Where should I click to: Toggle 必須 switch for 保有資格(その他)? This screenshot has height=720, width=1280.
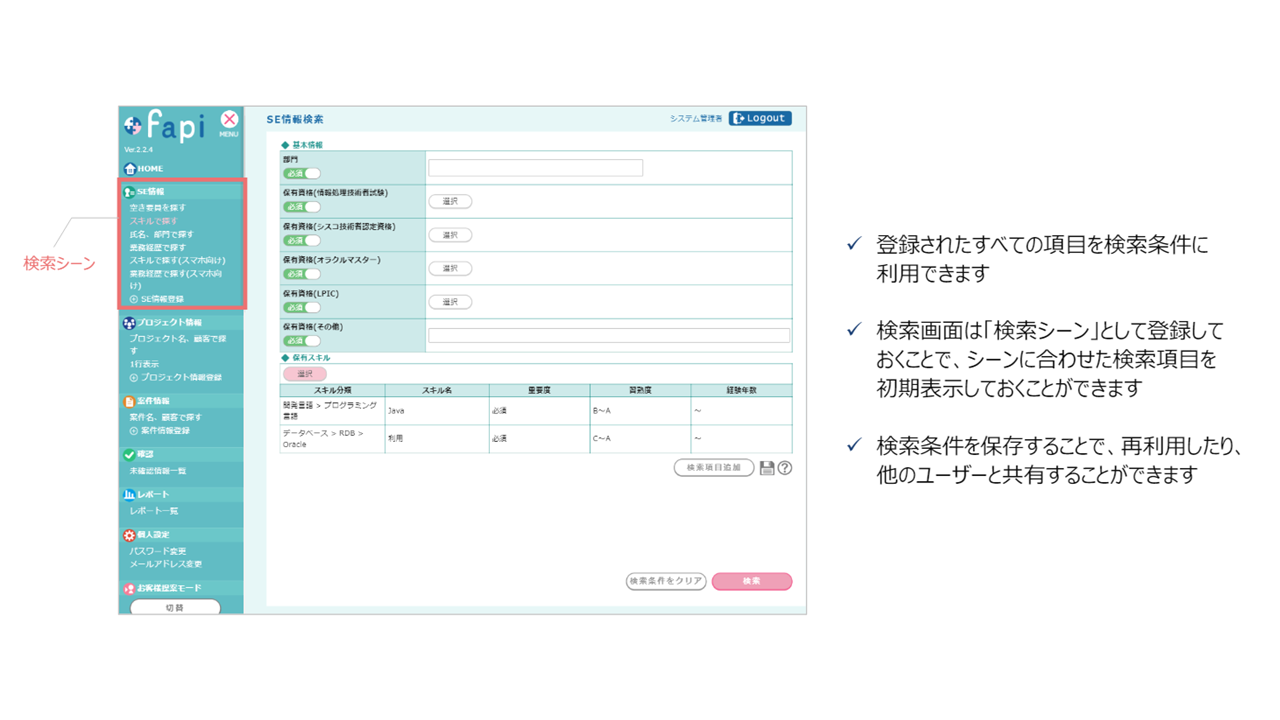302,341
